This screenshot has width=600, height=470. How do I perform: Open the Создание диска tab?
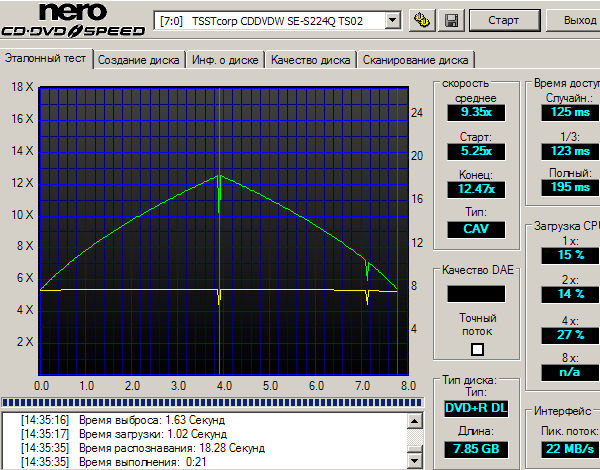click(140, 60)
